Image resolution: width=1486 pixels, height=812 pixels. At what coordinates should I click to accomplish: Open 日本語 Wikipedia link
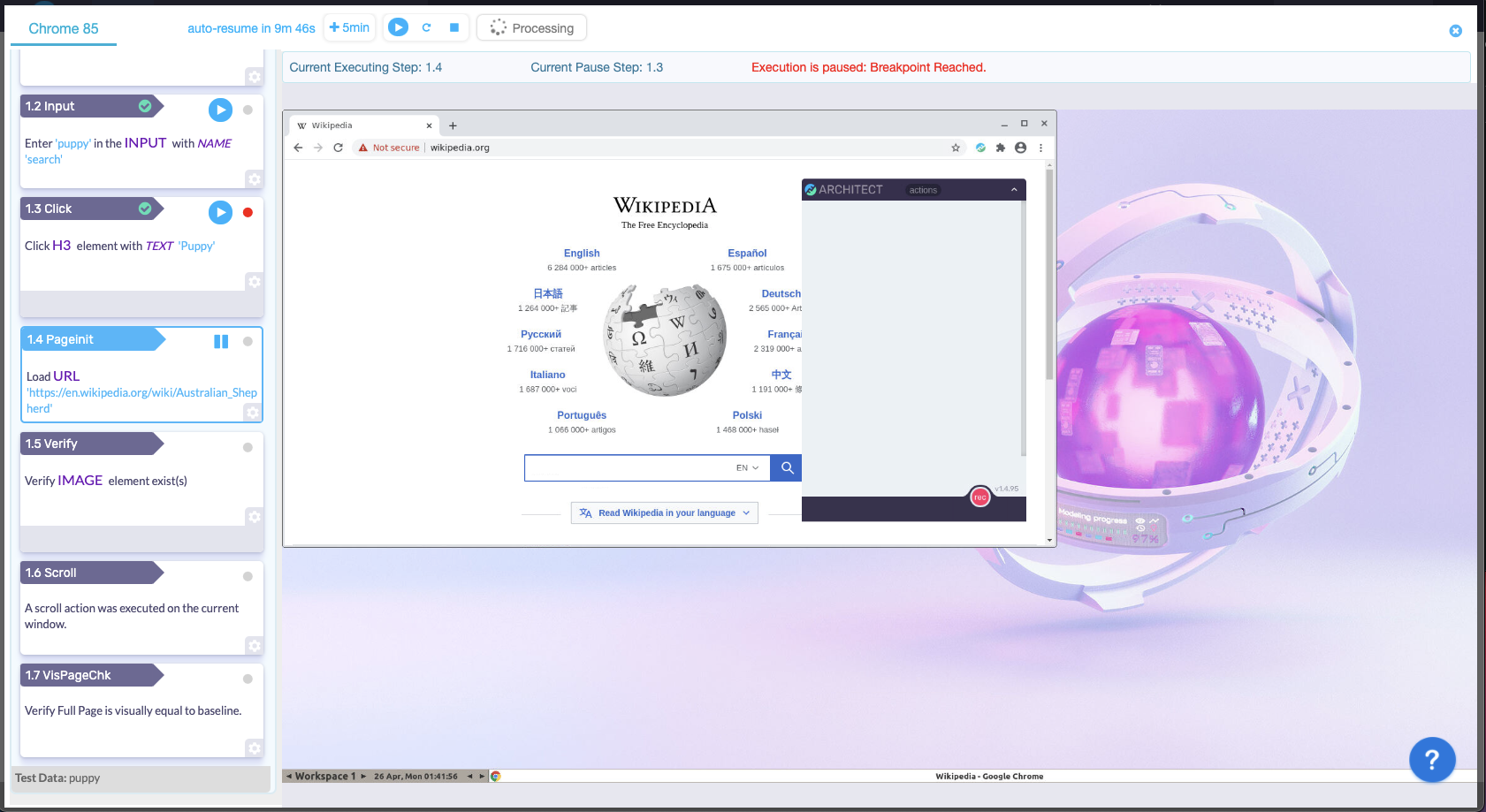pyautogui.click(x=548, y=293)
